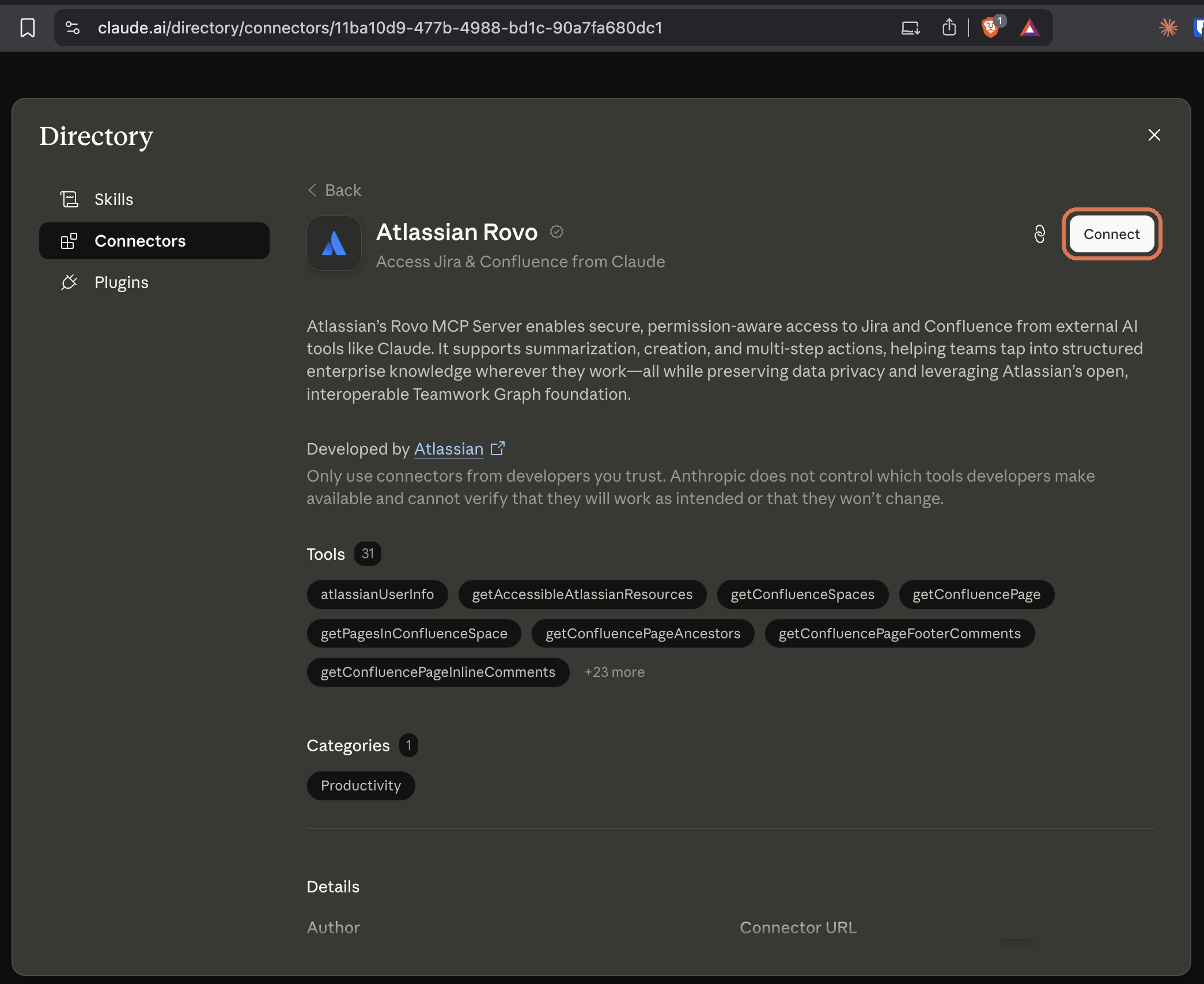Select the getConfluencePageFooterComments chip
The height and width of the screenshot is (984, 1204).
(x=900, y=633)
